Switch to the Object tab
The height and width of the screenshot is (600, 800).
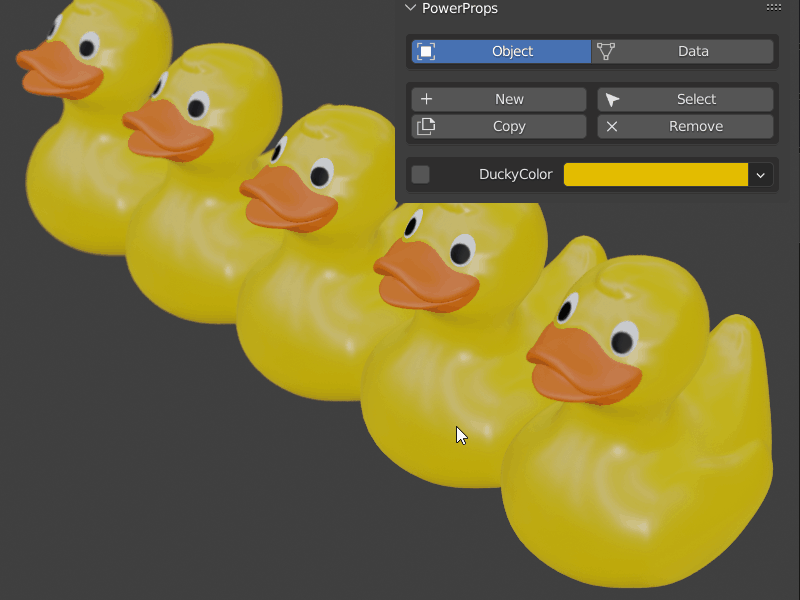501,52
